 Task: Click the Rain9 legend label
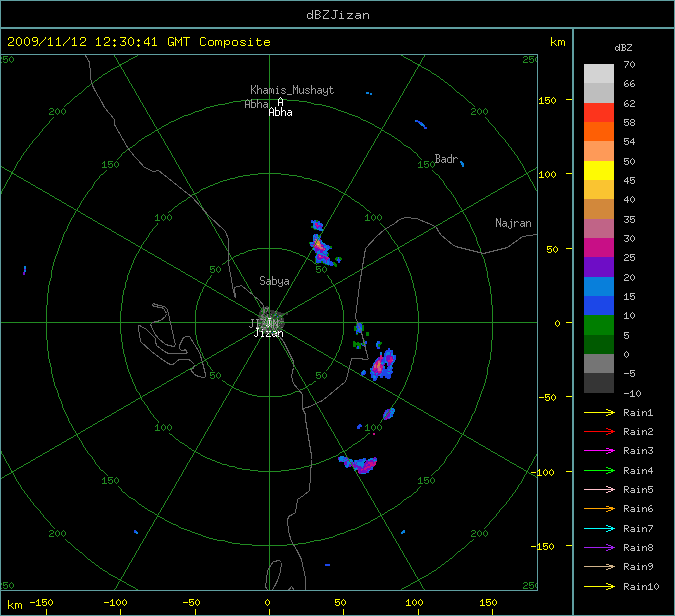pyautogui.click(x=637, y=567)
